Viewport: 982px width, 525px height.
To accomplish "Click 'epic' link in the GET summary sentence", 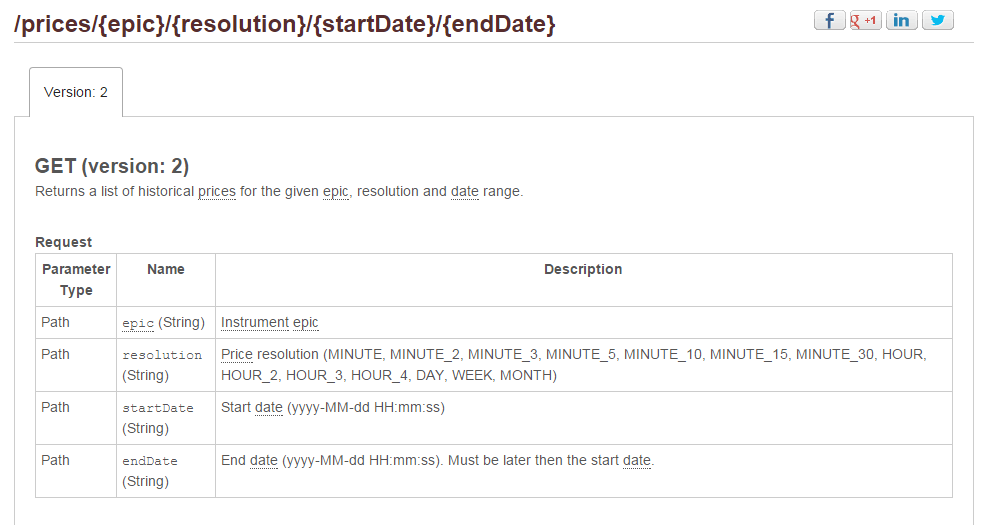I will 336,191.
